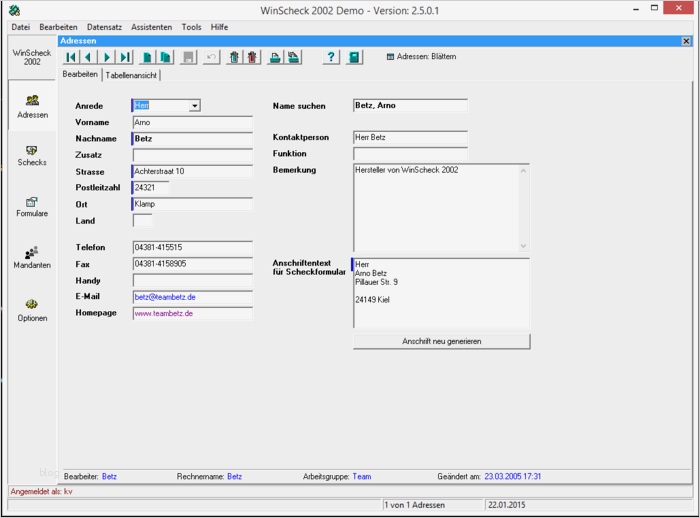Switch to the Tabellenansicht tab
700x518 pixels.
coord(131,75)
